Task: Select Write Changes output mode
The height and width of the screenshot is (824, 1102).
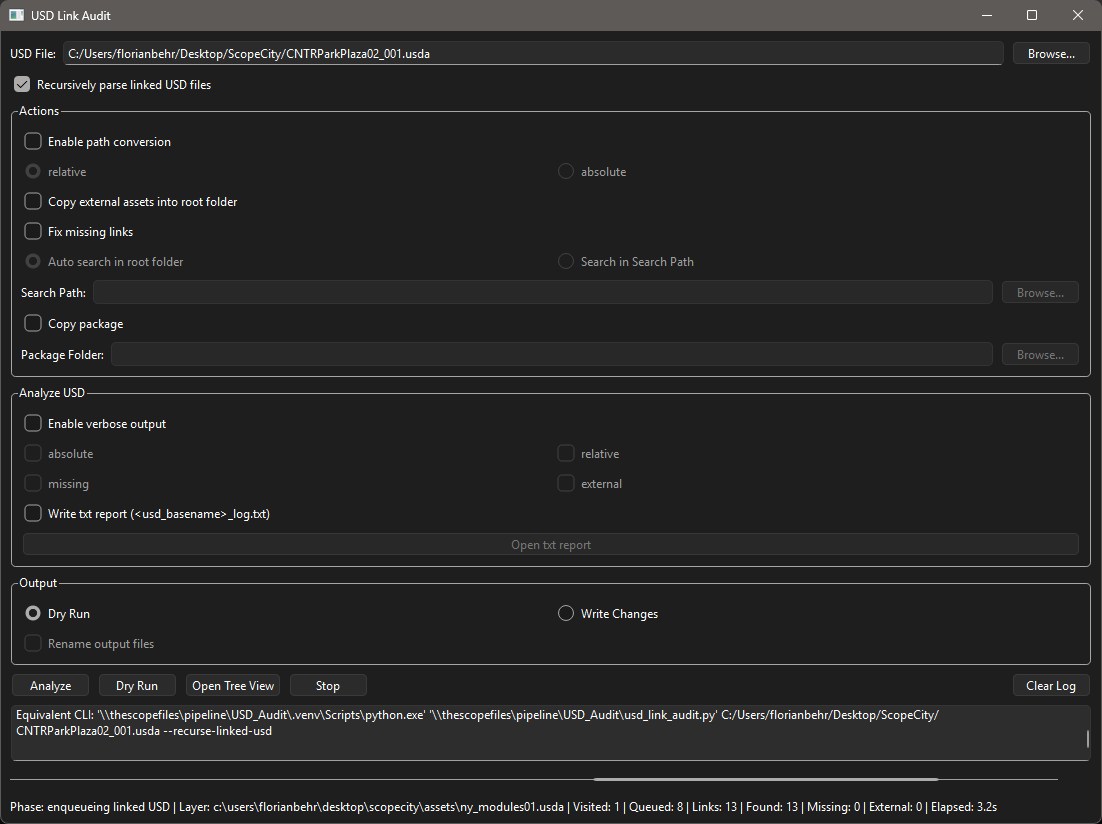Action: click(566, 614)
